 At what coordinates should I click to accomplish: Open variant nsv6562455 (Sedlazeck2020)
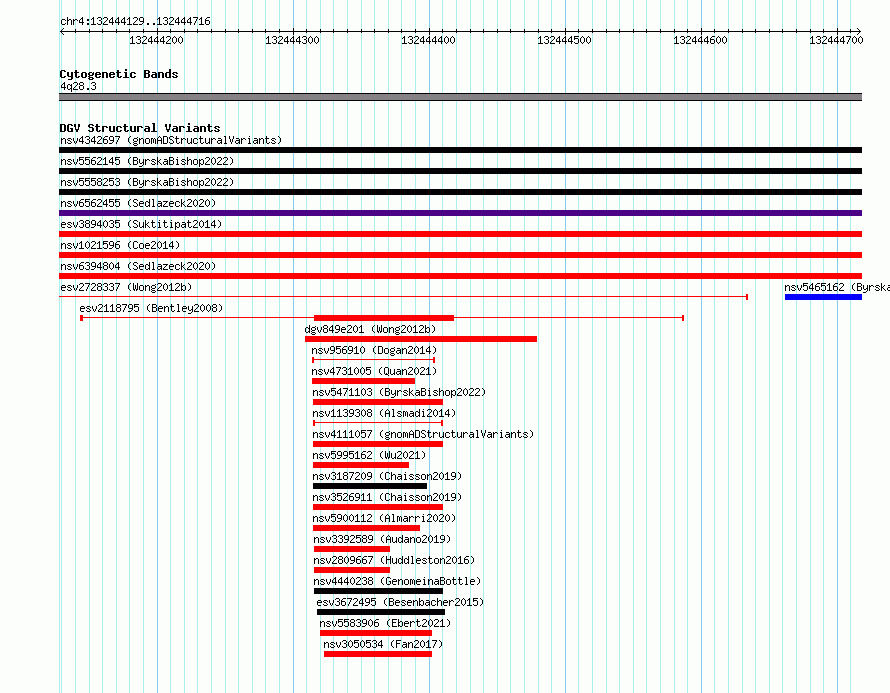pyautogui.click(x=138, y=203)
